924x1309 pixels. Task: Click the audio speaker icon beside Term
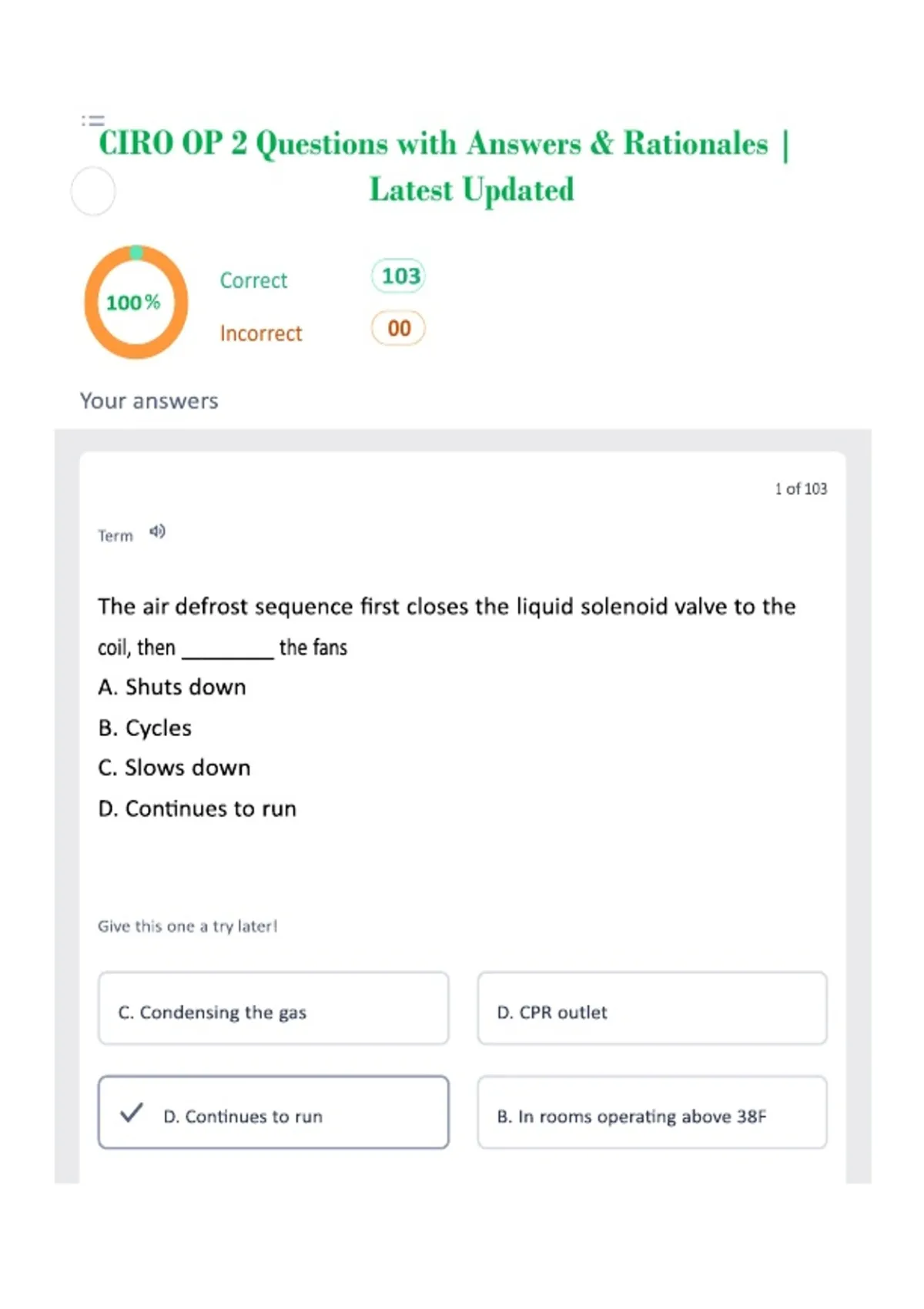pyautogui.click(x=157, y=532)
